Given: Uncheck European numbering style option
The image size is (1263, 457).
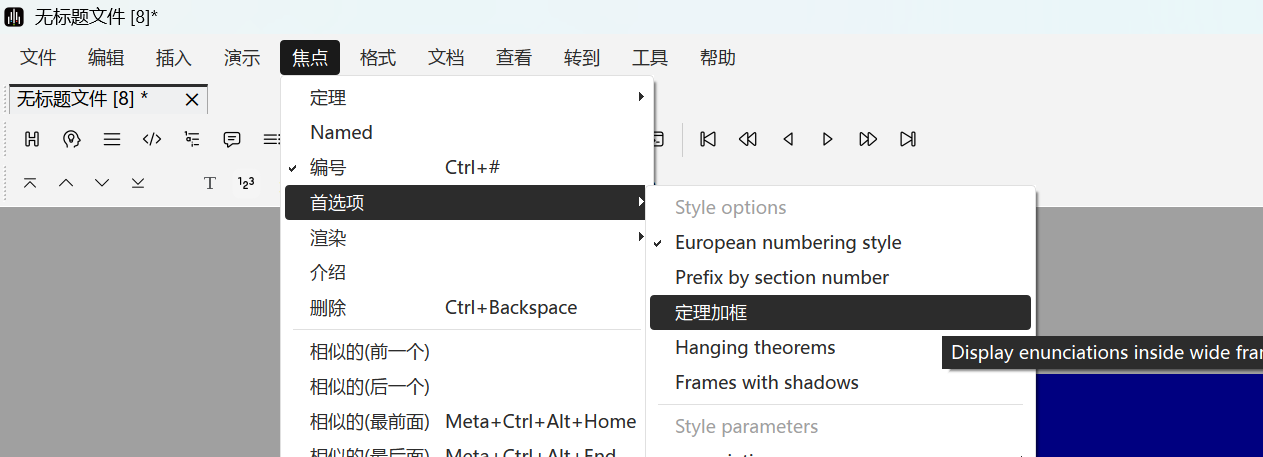Looking at the screenshot, I should click(788, 243).
